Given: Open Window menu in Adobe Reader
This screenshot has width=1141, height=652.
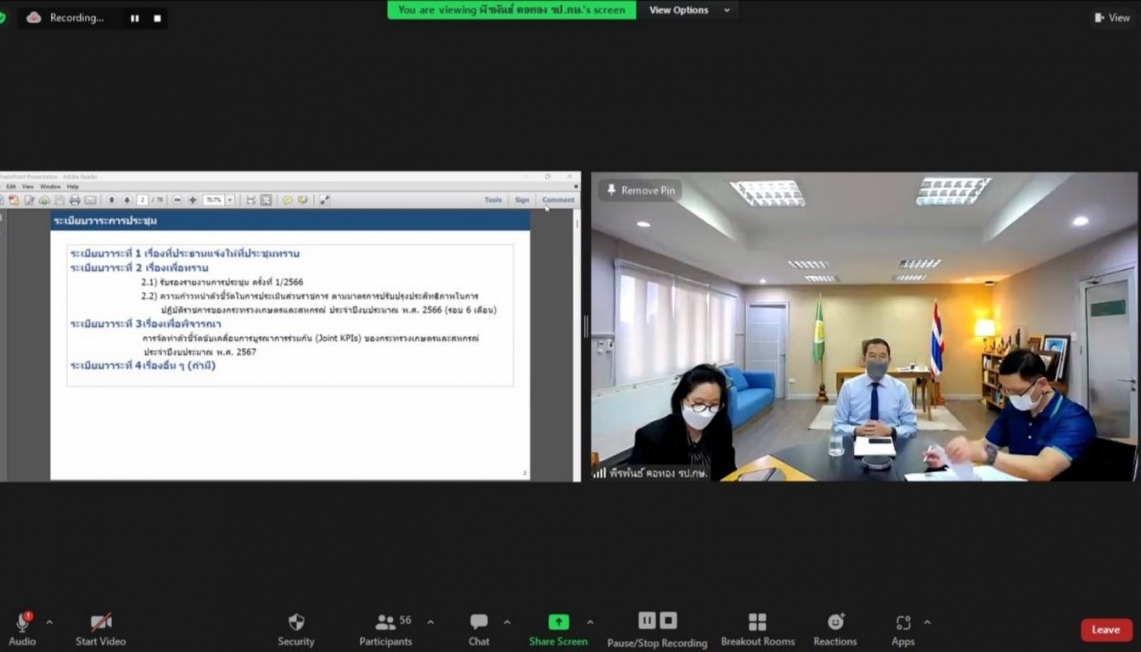Looking at the screenshot, I should [50, 186].
